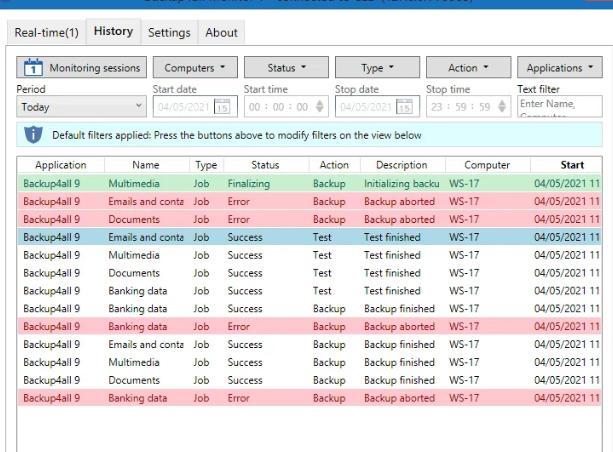Open the Status filter dropdown
The image size is (613, 452).
point(286,68)
